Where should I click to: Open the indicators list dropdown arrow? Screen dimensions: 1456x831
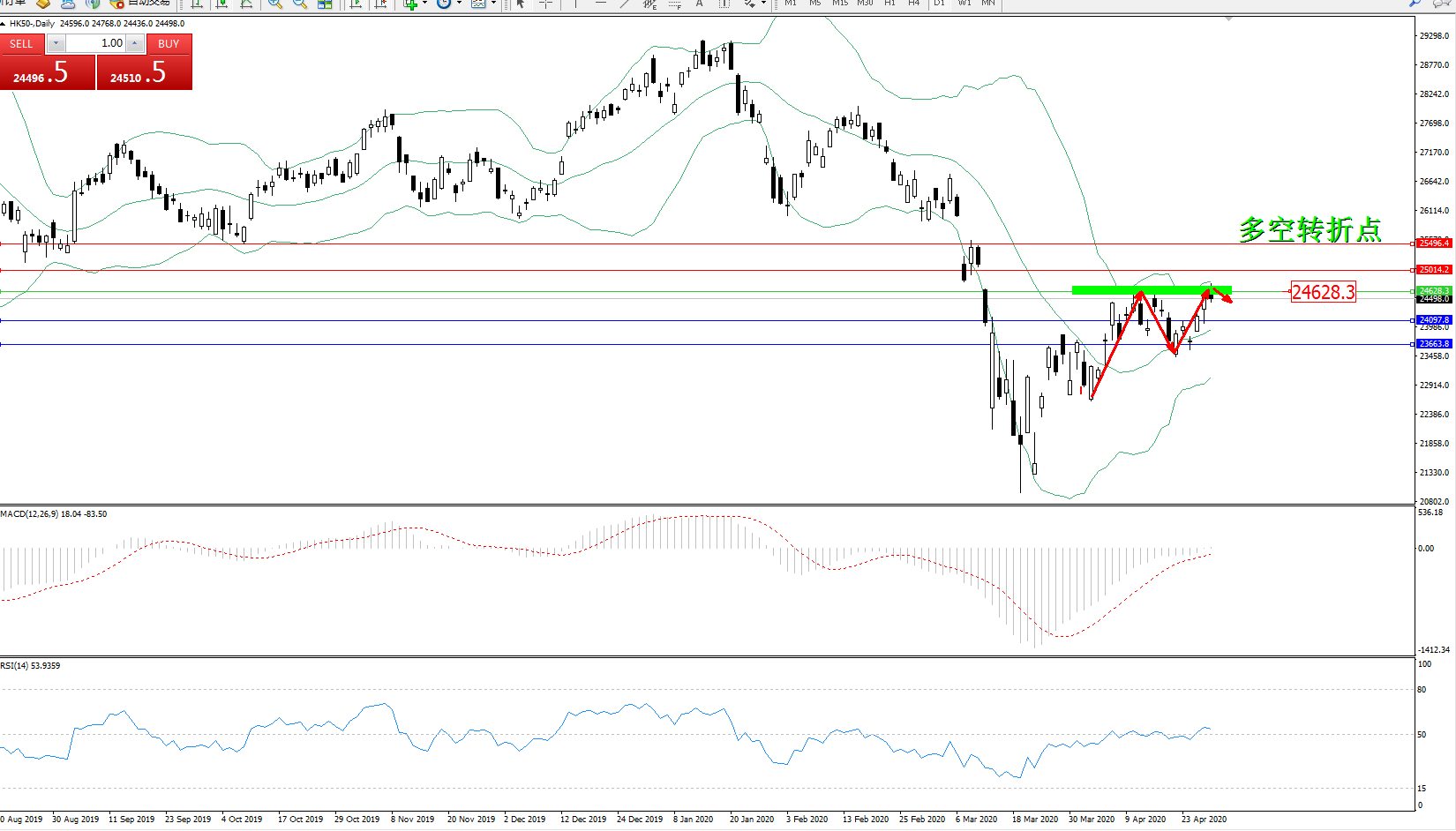tap(425, 4)
